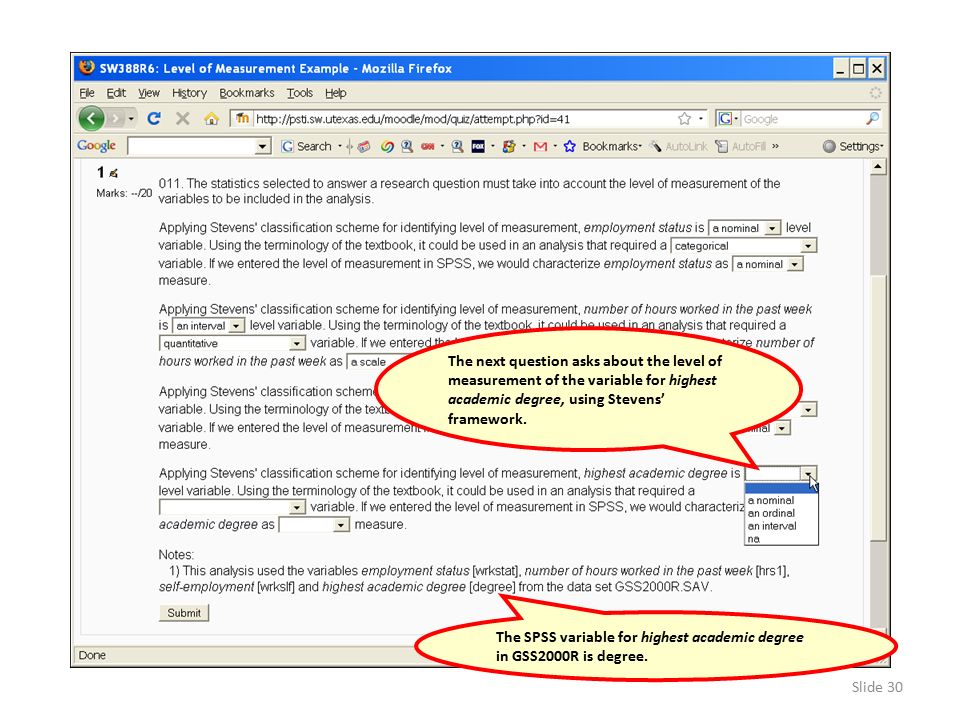Open the View menu

[x=148, y=93]
